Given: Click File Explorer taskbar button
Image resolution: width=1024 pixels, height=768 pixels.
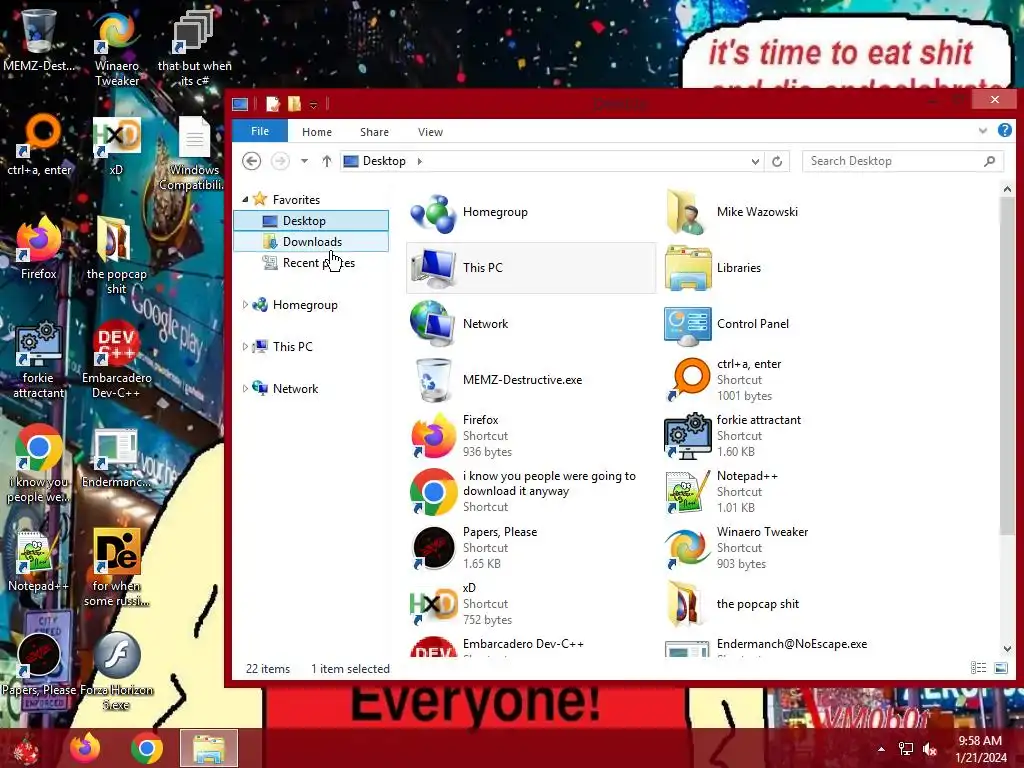Looking at the screenshot, I should tap(209, 748).
